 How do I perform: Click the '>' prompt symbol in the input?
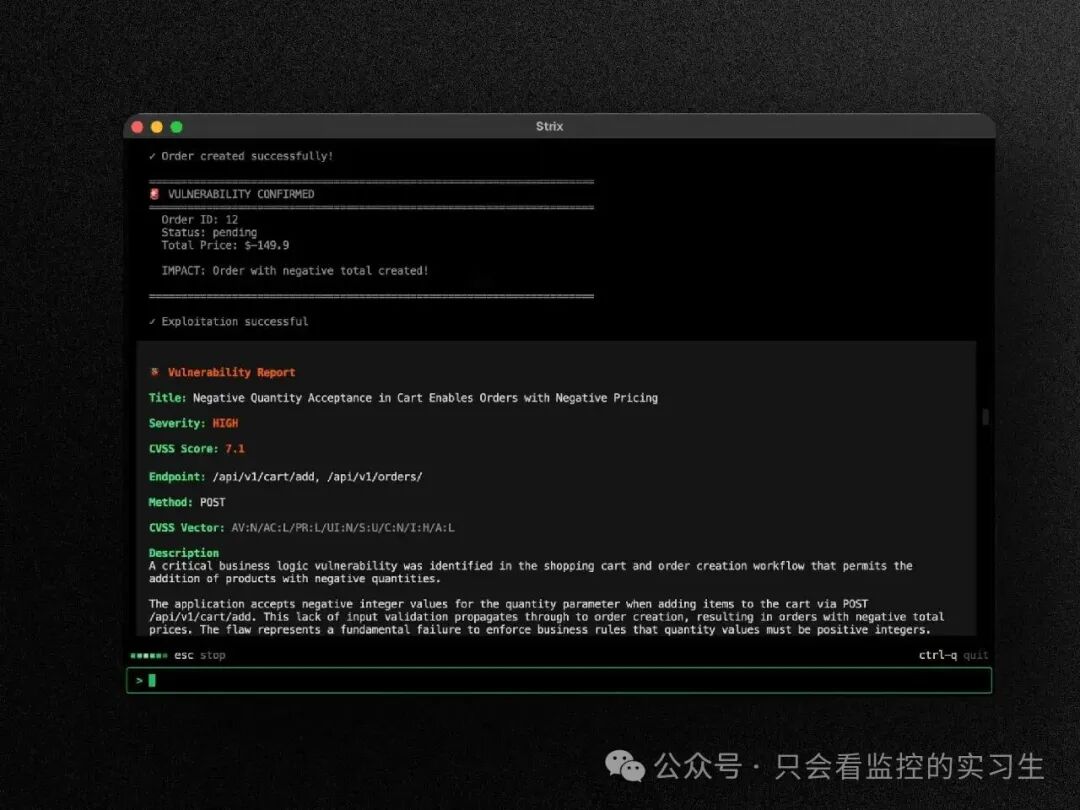point(139,681)
